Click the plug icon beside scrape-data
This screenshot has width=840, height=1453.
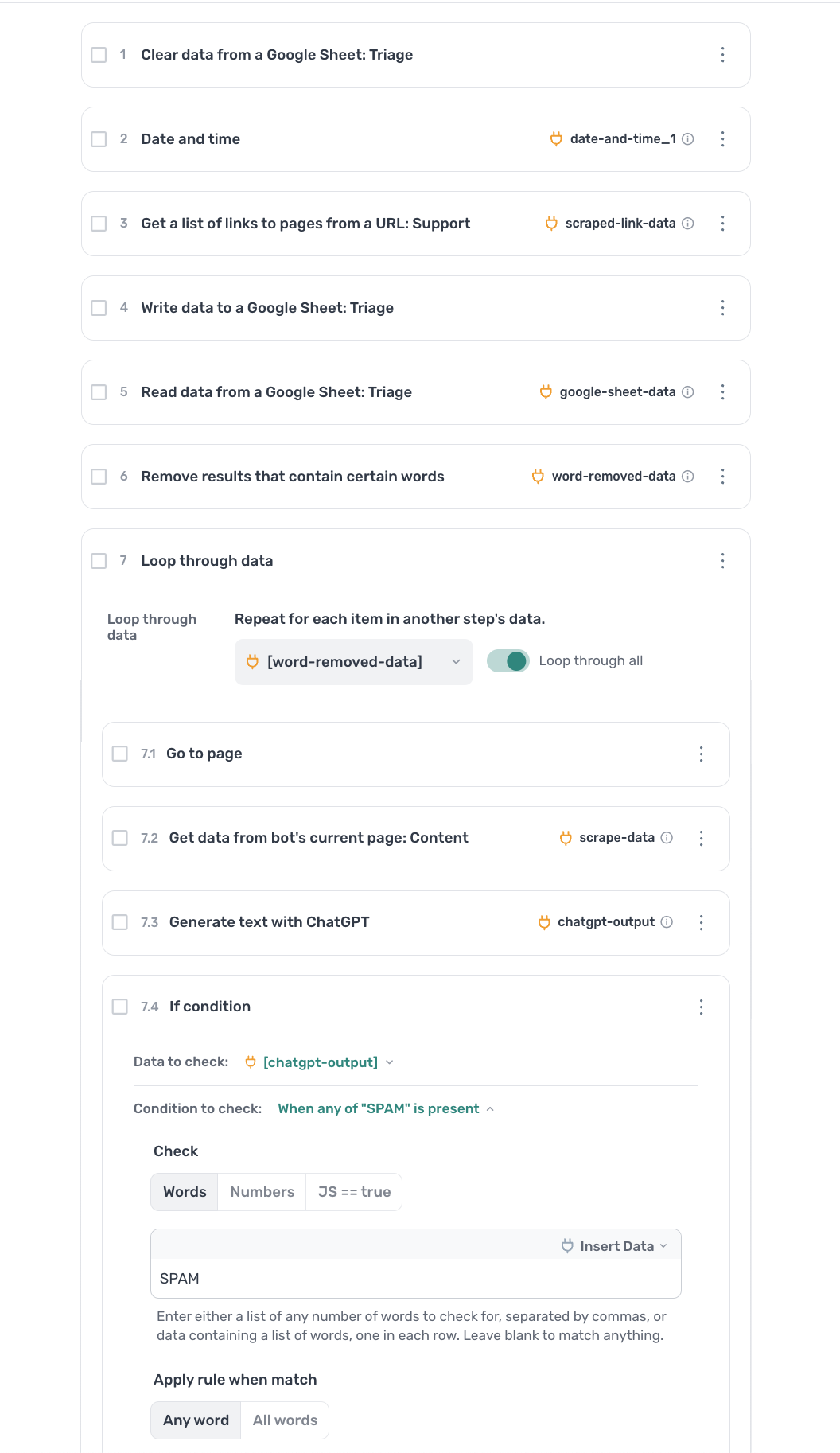click(x=566, y=837)
